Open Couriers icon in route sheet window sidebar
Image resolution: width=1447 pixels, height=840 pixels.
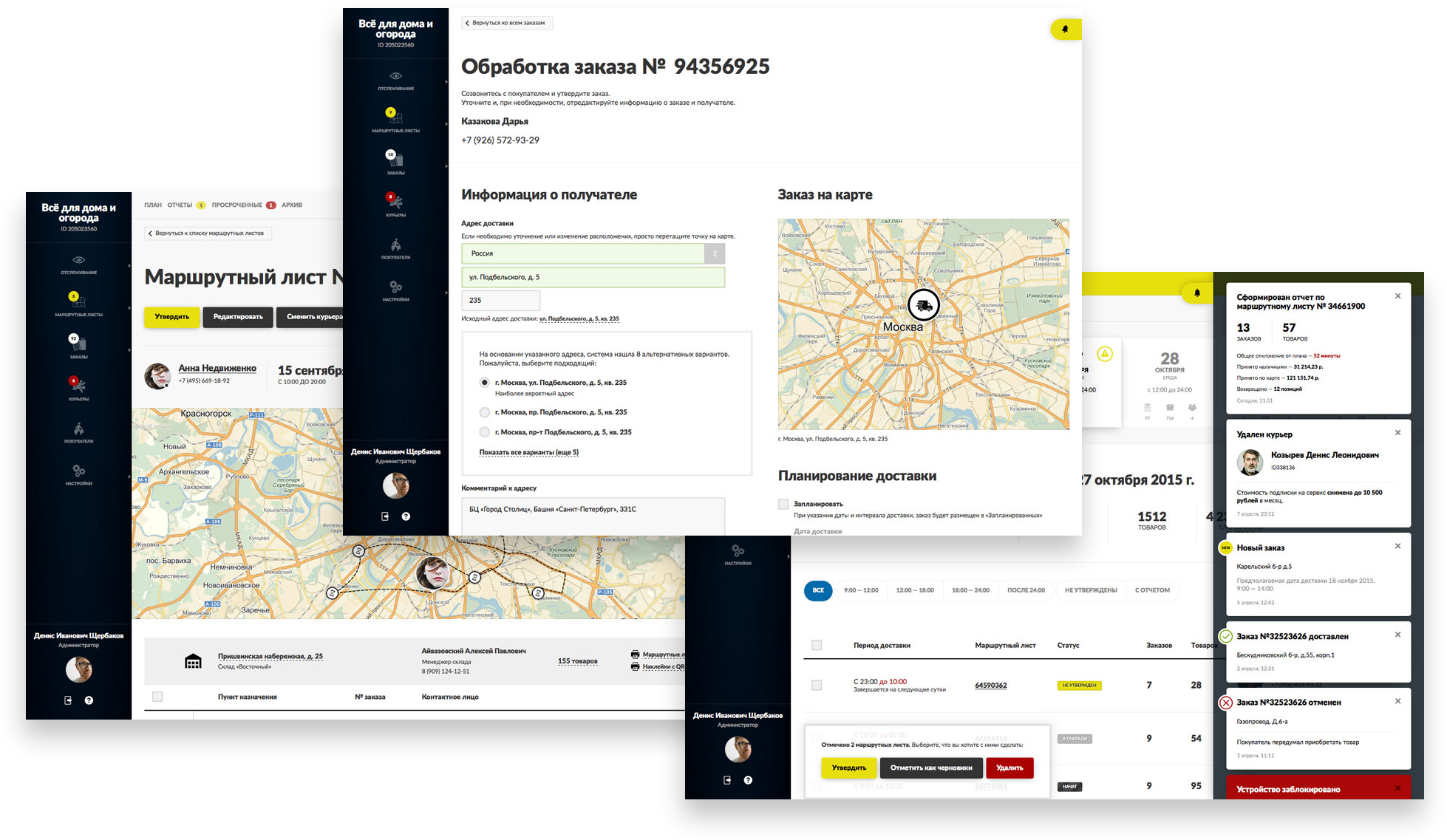pyautogui.click(x=77, y=384)
